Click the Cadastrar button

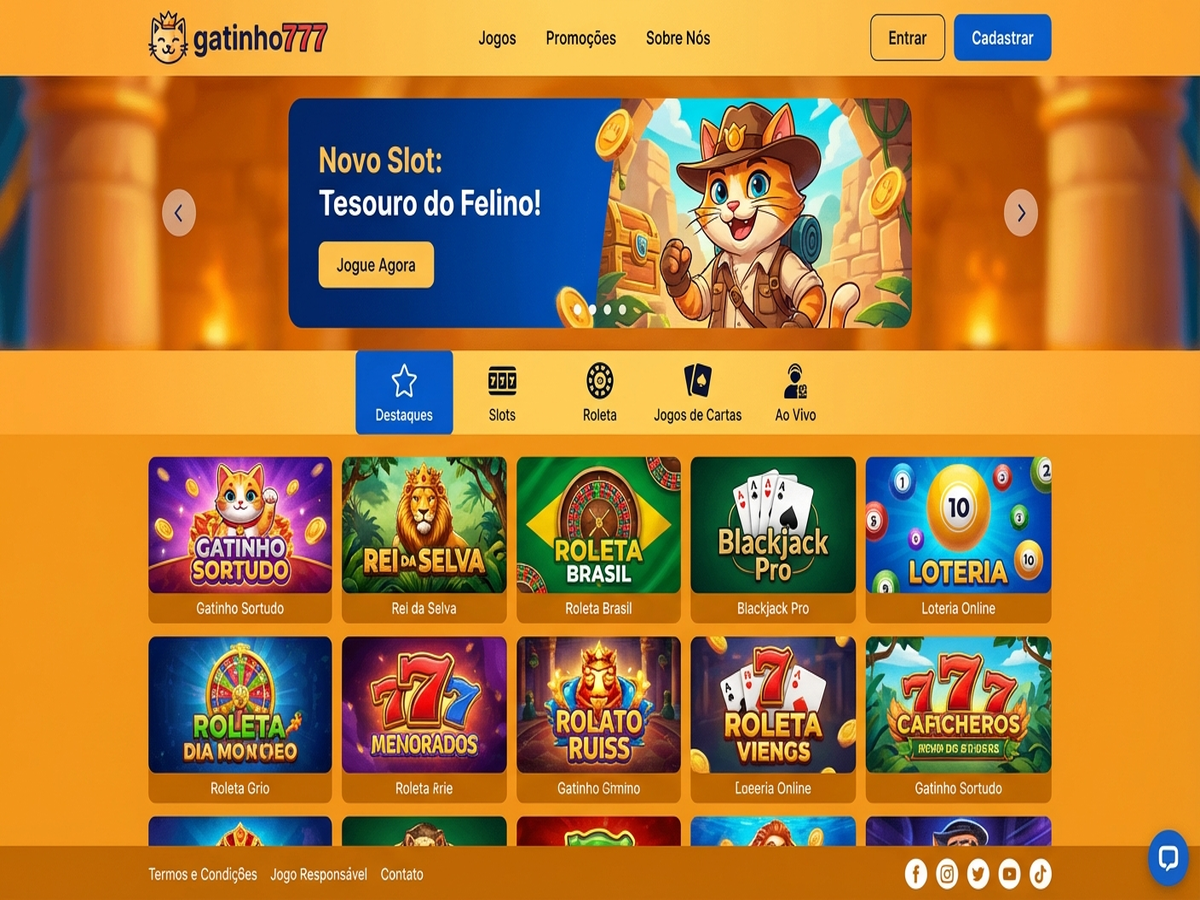click(x=1002, y=38)
